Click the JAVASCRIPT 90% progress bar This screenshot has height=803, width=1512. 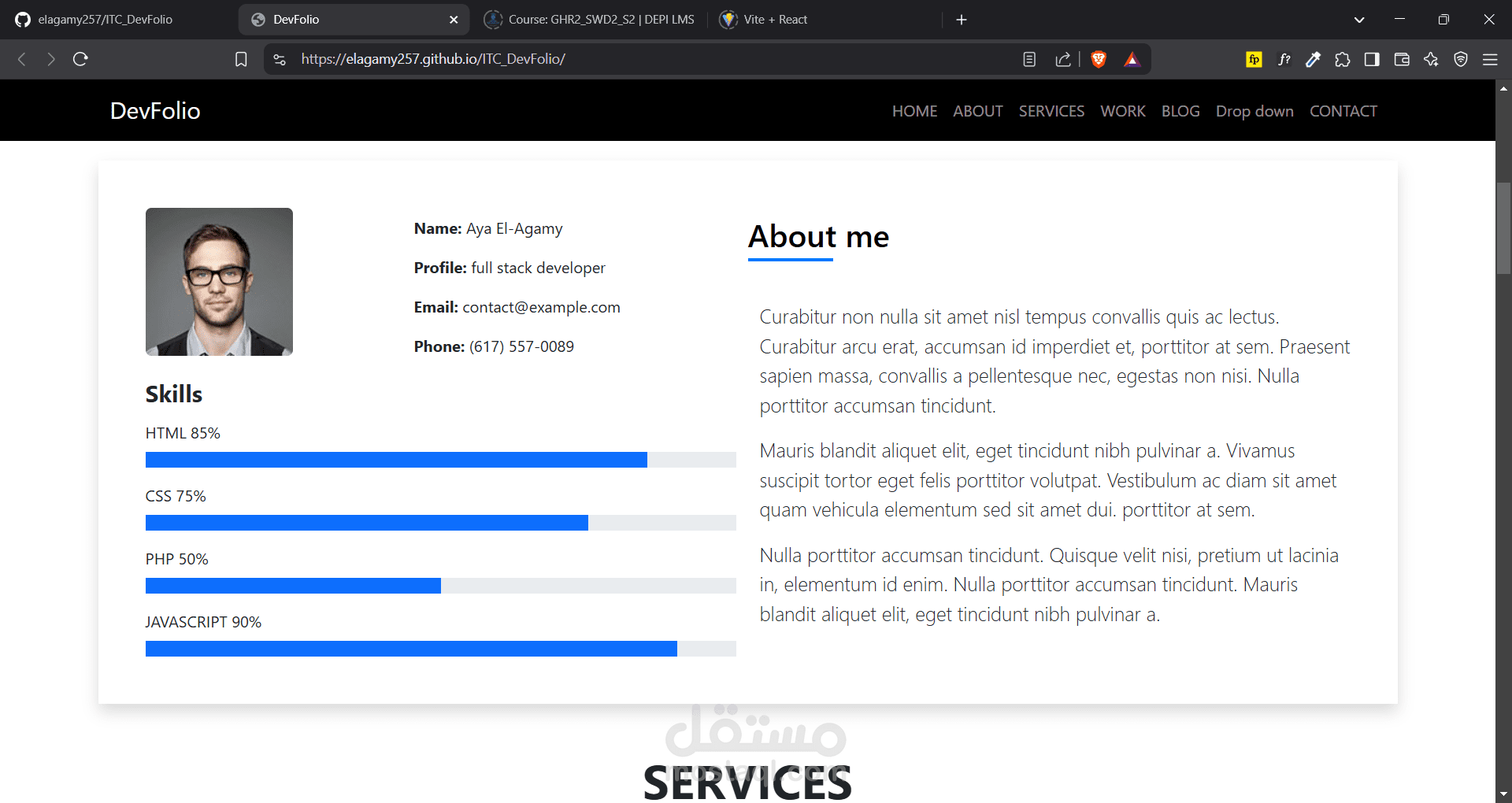(441, 649)
